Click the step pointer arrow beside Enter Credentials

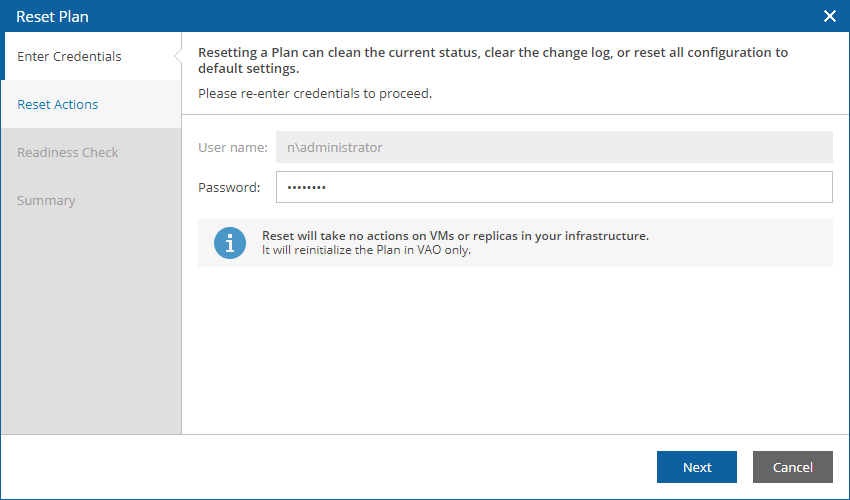pos(178,56)
